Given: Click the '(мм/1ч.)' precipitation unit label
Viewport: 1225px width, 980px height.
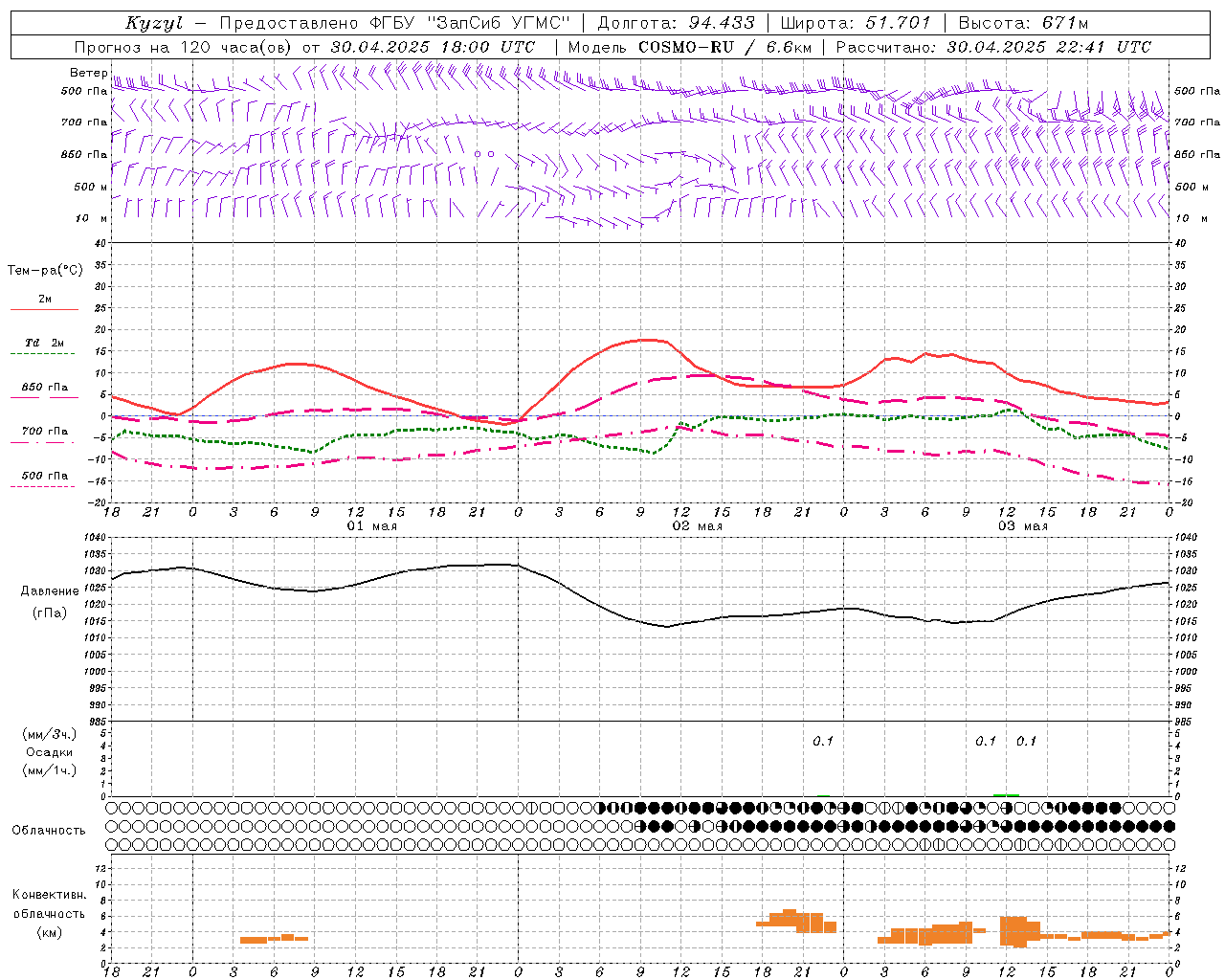Looking at the screenshot, I should 50,770.
